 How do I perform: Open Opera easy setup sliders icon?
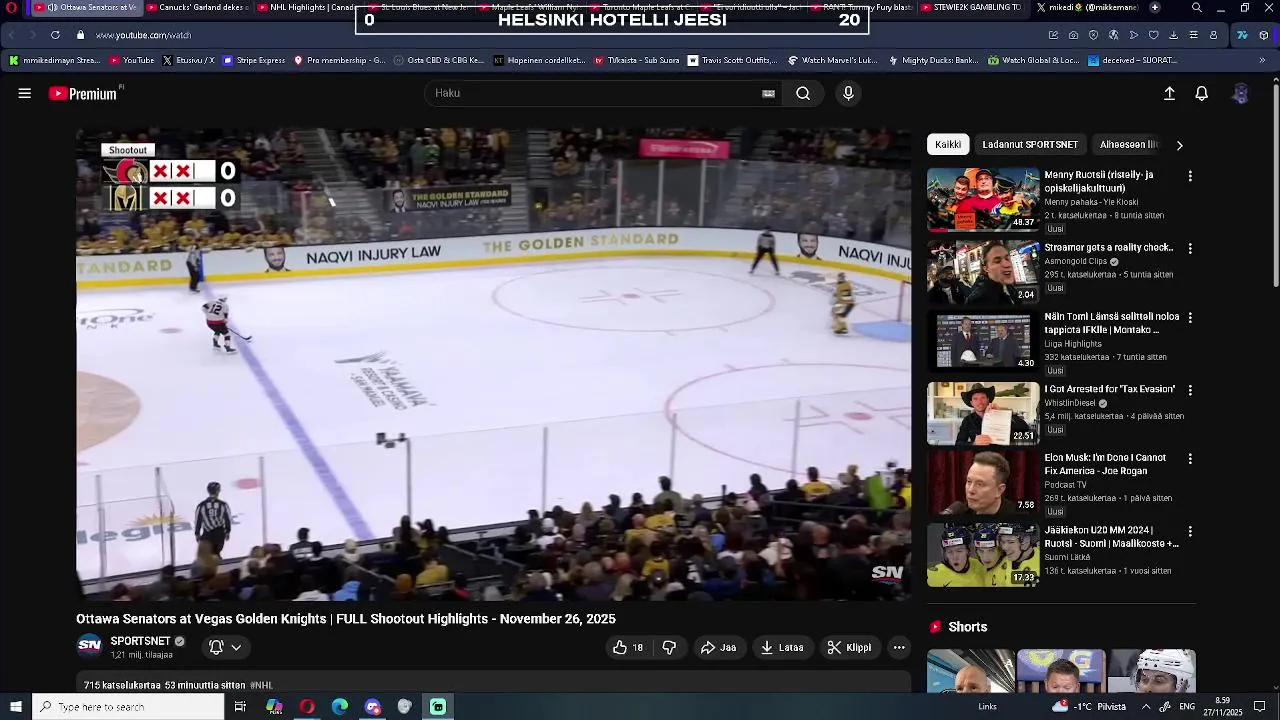(x=1193, y=35)
